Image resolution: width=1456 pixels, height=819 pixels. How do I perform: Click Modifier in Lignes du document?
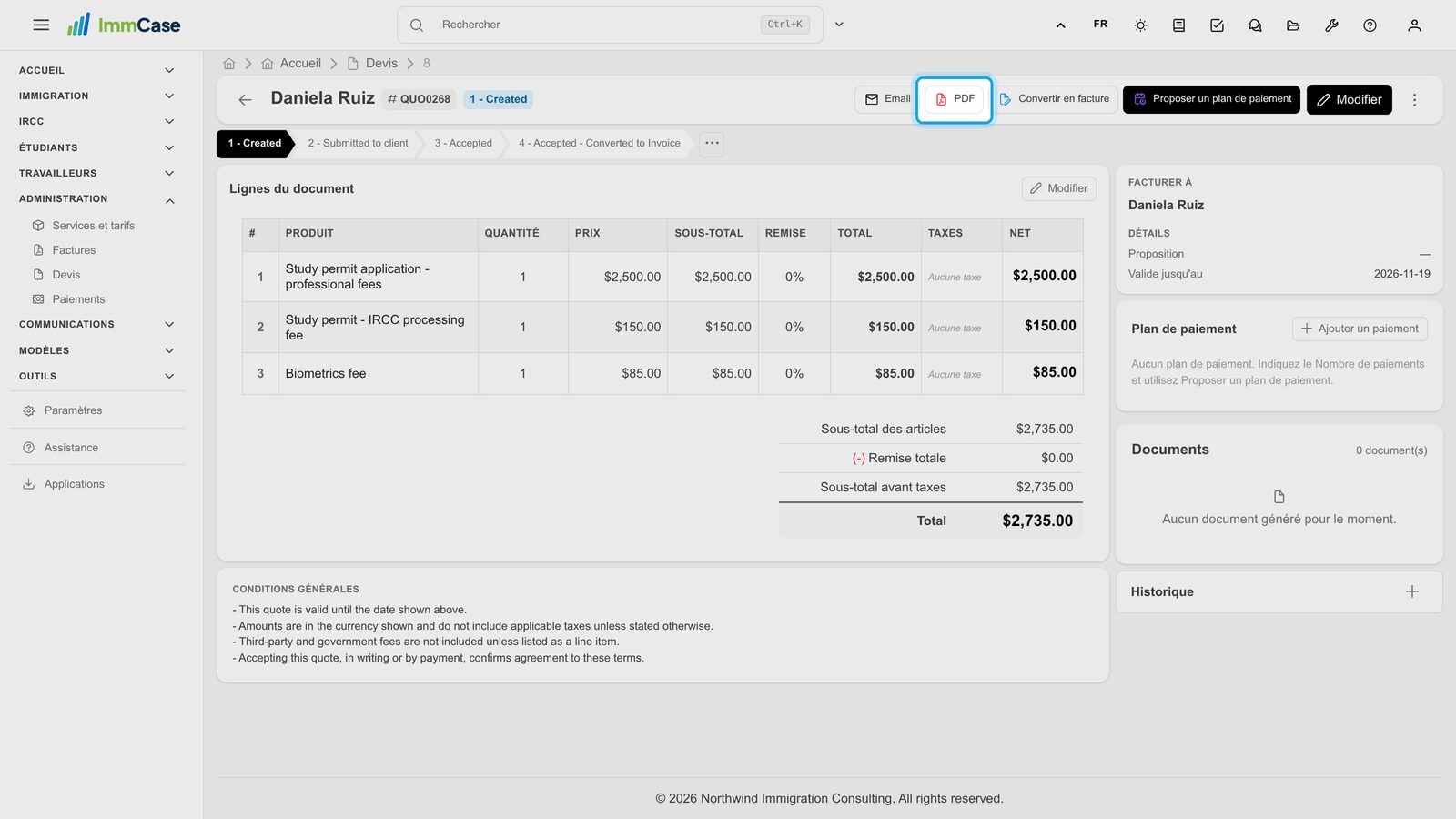[1059, 188]
